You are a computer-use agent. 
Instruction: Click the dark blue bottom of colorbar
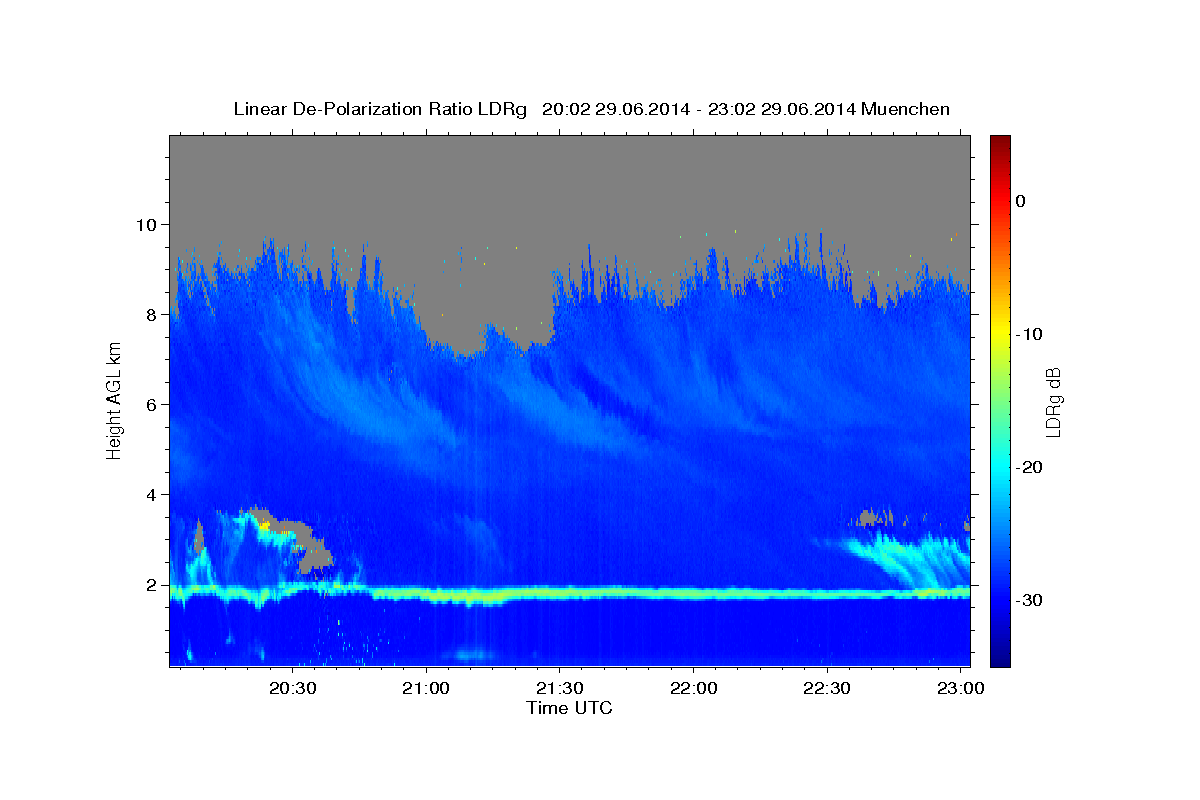point(1000,655)
